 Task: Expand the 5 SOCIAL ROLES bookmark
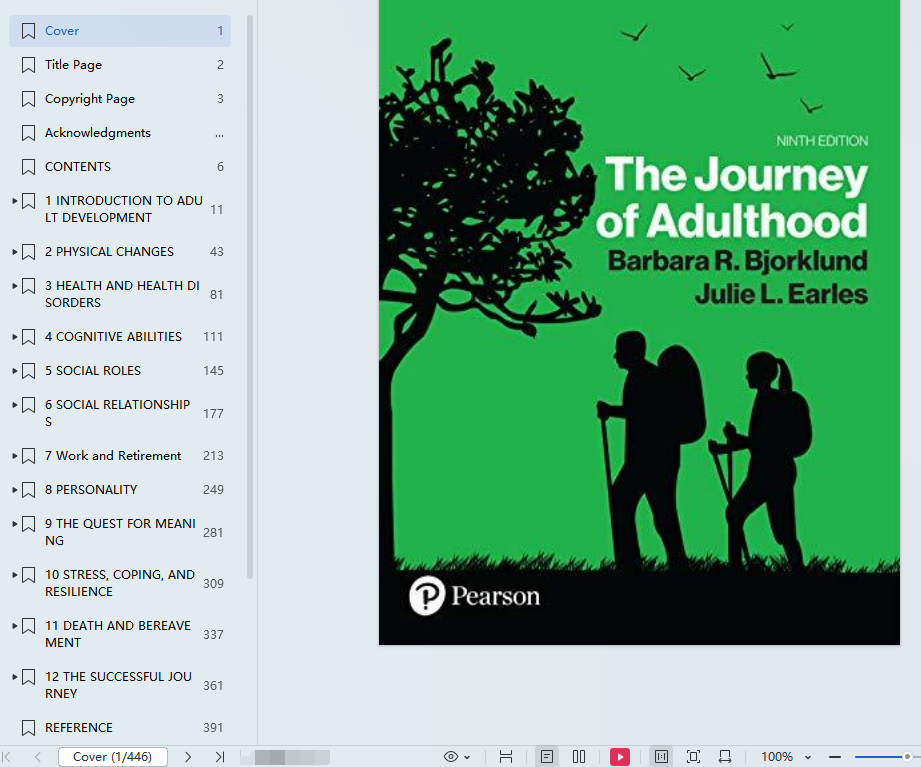[15, 371]
